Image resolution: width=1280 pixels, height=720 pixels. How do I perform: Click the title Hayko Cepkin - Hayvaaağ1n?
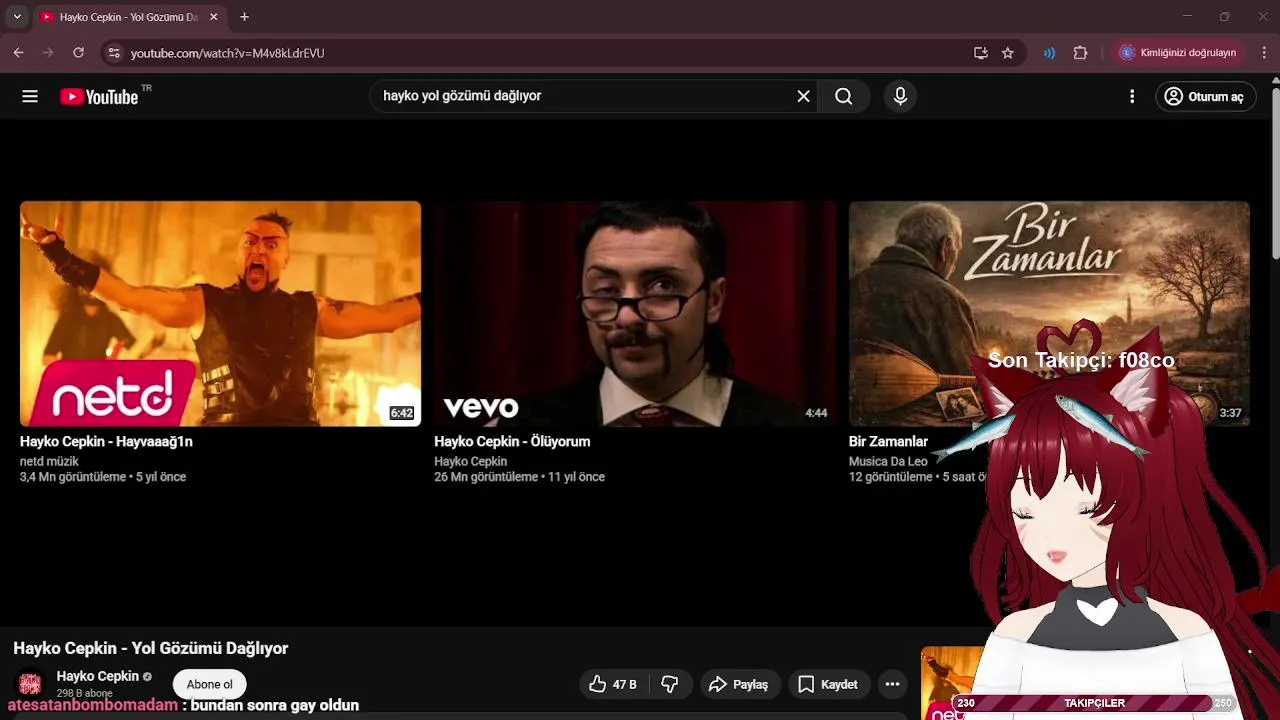coord(106,441)
